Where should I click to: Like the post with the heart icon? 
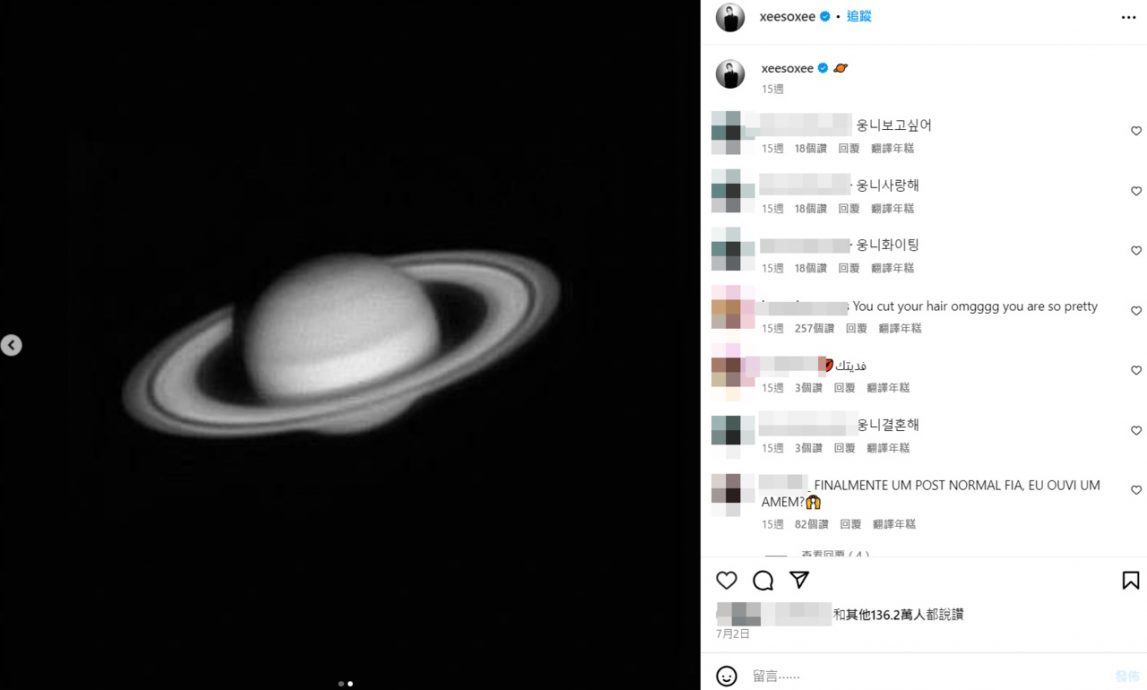pyautogui.click(x=726, y=580)
